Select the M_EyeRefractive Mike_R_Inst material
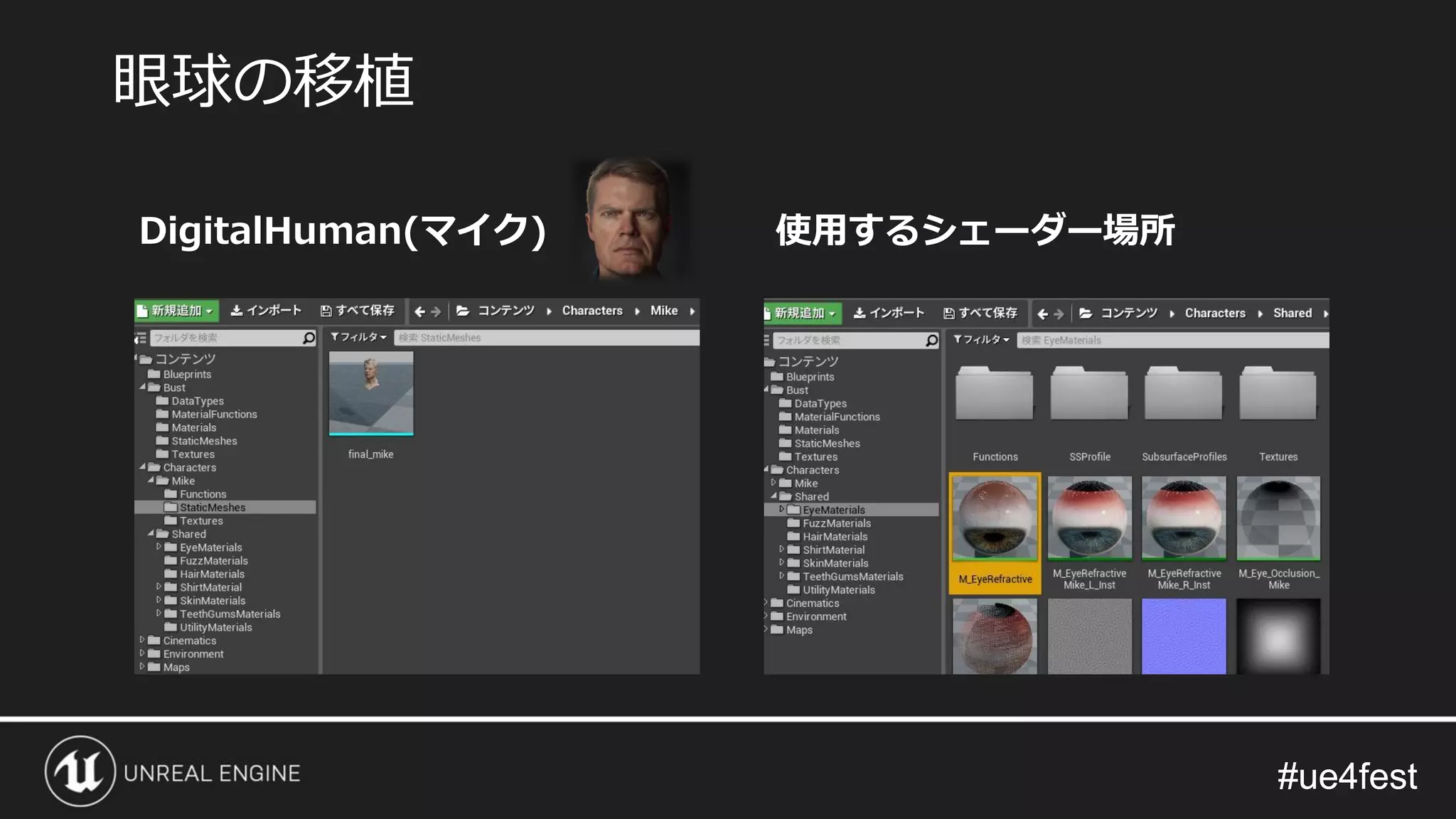 click(x=1184, y=519)
